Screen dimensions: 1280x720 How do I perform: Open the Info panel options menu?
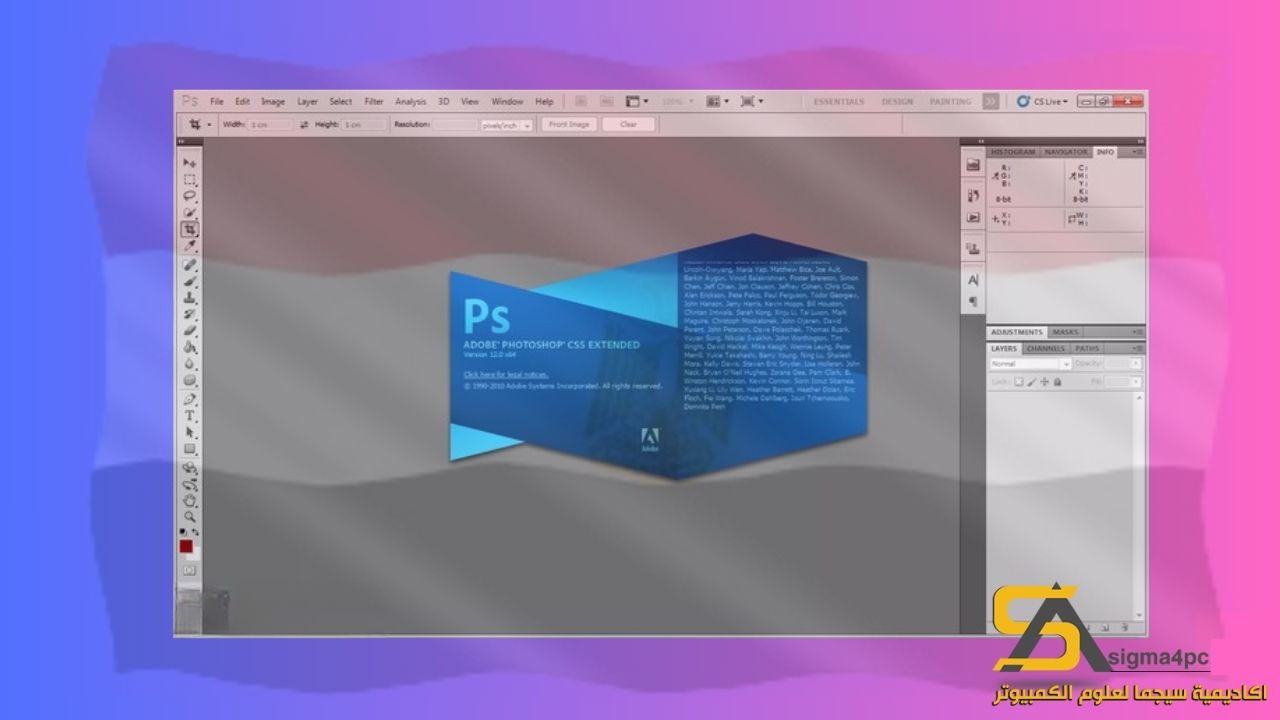coord(1138,152)
